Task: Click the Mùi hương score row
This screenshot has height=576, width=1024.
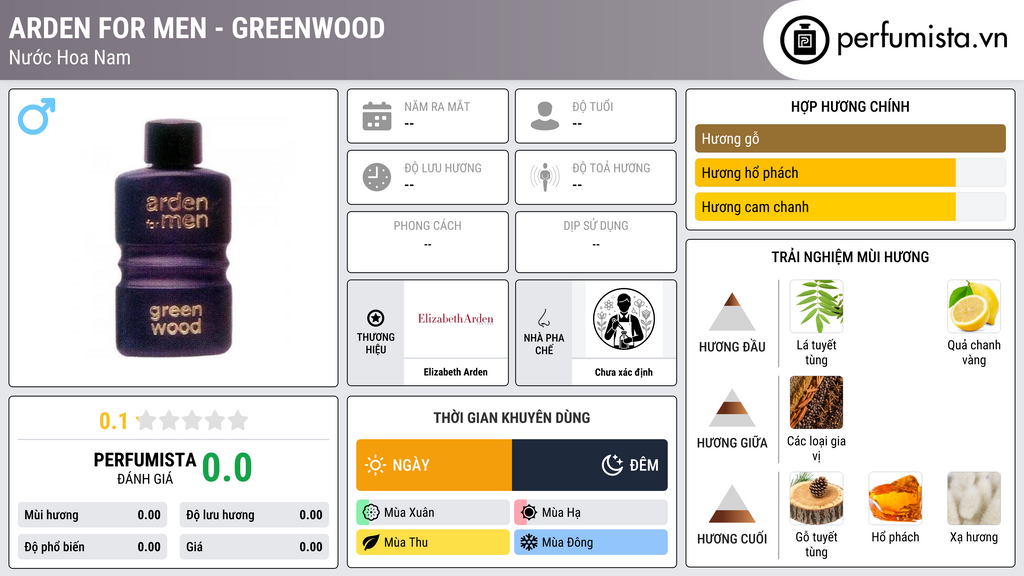Action: pos(93,515)
